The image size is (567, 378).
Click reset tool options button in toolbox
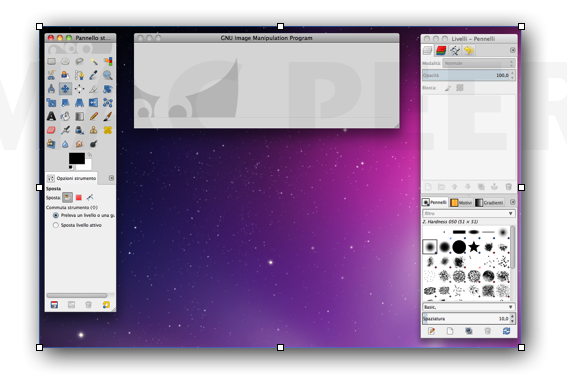click(x=106, y=305)
